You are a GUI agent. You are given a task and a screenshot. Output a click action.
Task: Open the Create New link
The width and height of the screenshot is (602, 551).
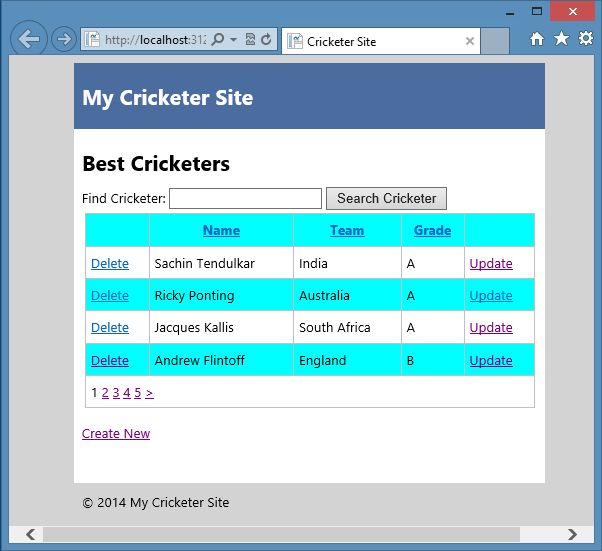tap(116, 434)
